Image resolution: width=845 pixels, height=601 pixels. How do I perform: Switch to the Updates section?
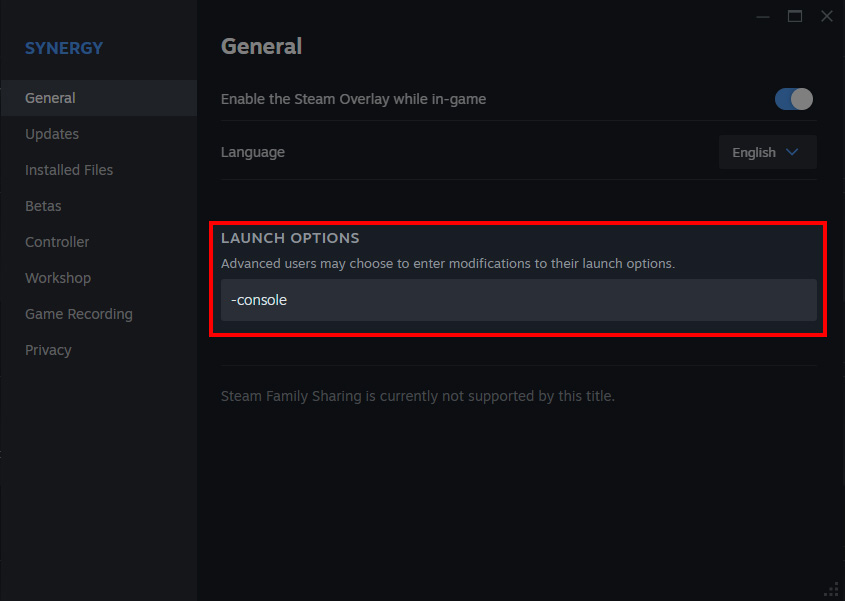point(52,134)
